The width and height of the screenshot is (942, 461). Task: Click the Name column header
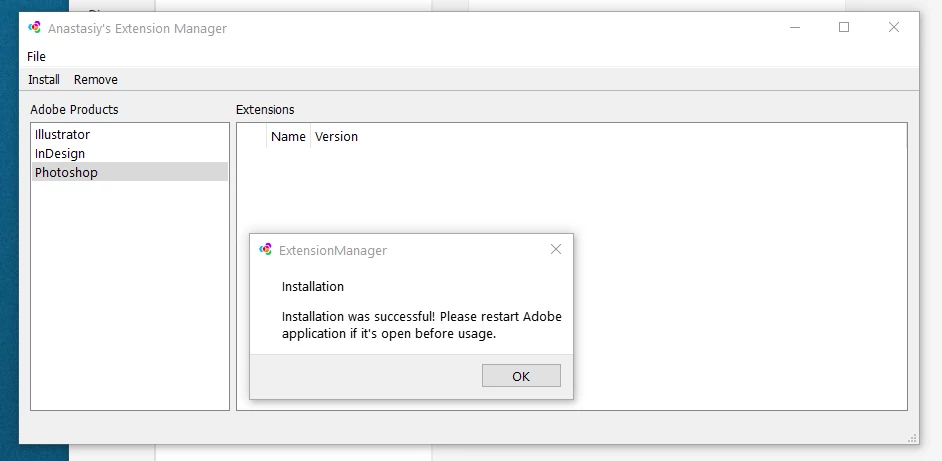pyautogui.click(x=288, y=136)
